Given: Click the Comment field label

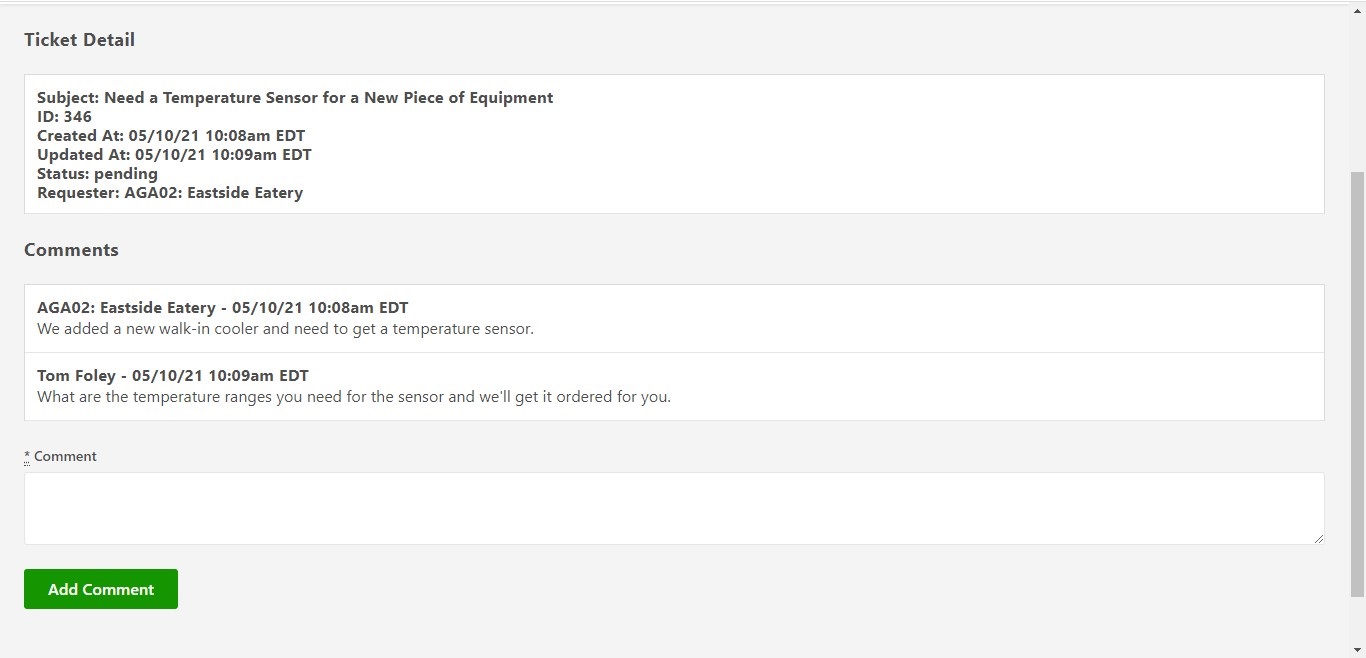Looking at the screenshot, I should [64, 456].
